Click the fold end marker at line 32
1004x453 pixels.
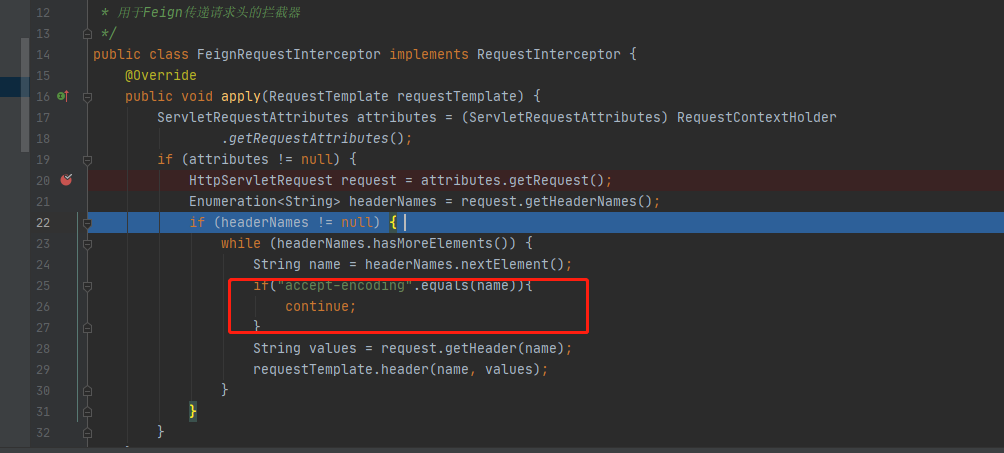(88, 432)
